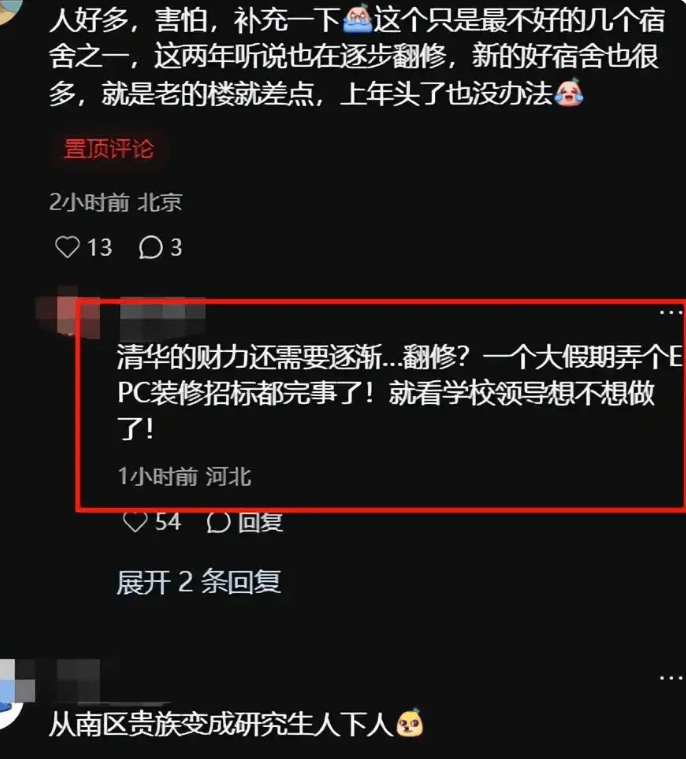
Task: Click the 2小时前 北京 timestamp
Action: [x=115, y=202]
